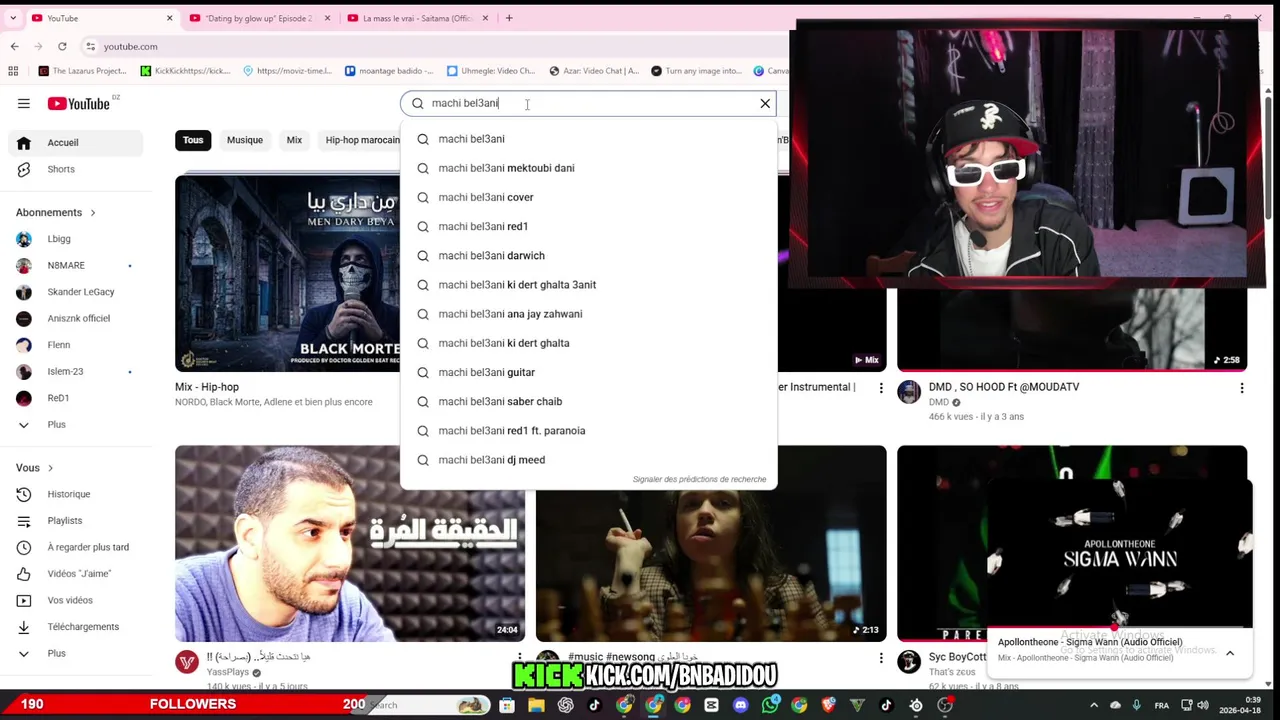Choose suggestion "machi bel3ani red1 ft. paranoia"
Viewport: 1280px width, 720px height.
[x=588, y=430]
